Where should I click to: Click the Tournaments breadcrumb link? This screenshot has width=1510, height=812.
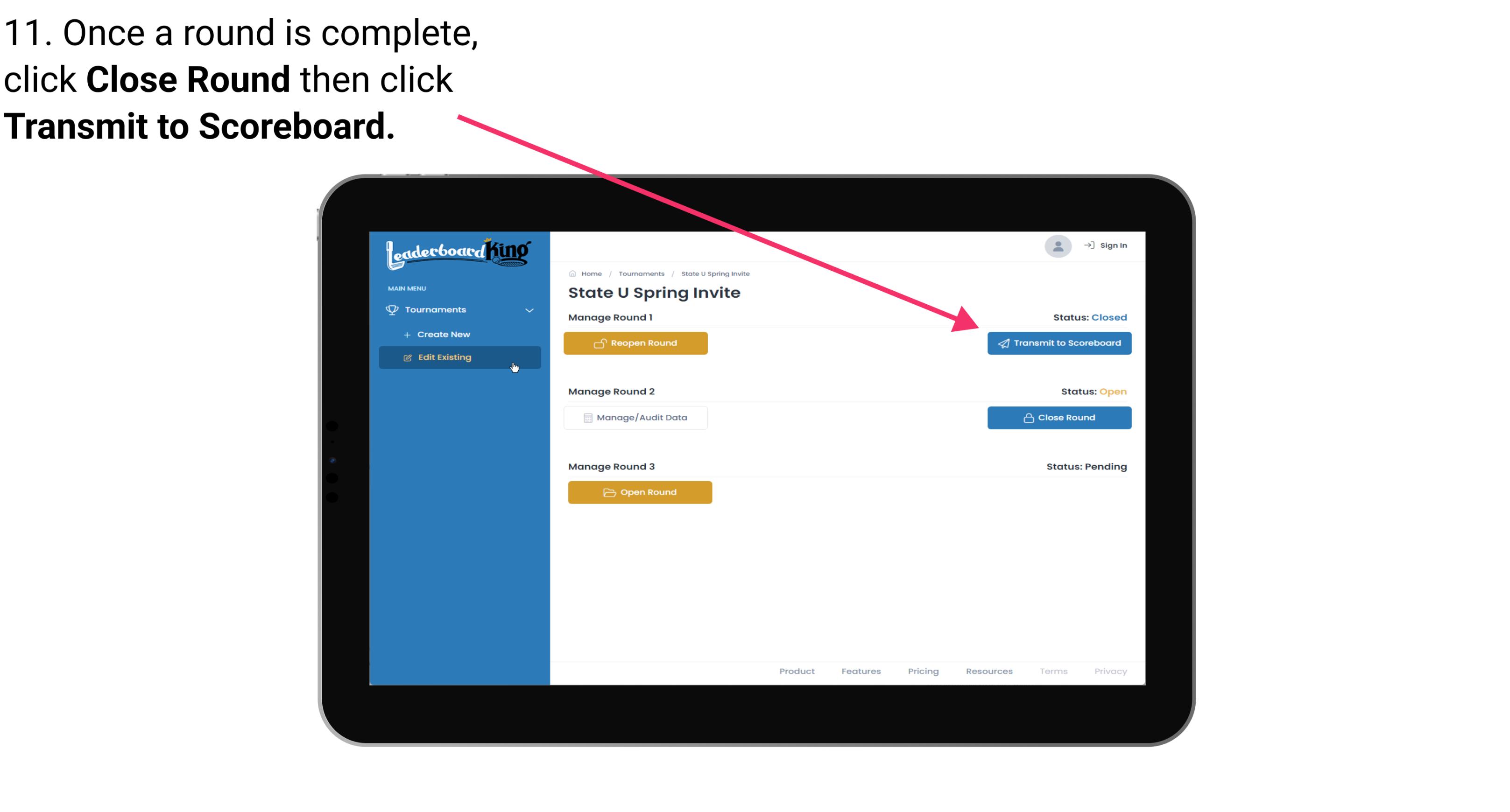click(x=640, y=273)
